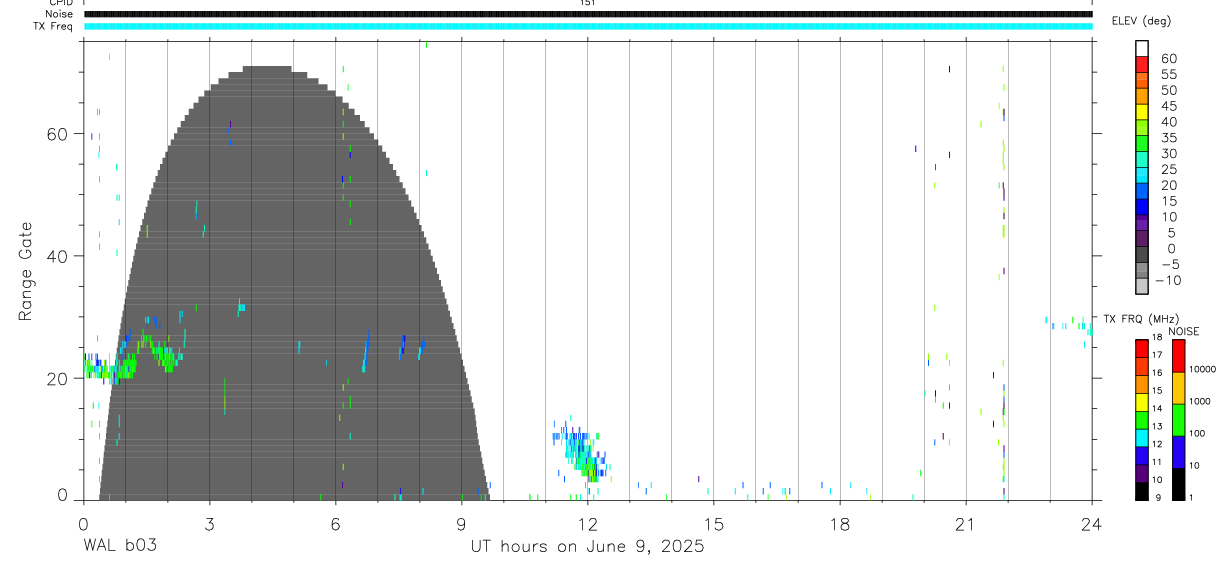Click TX FRQ legend label '11'
The height and width of the screenshot is (567, 1228).
(1157, 463)
